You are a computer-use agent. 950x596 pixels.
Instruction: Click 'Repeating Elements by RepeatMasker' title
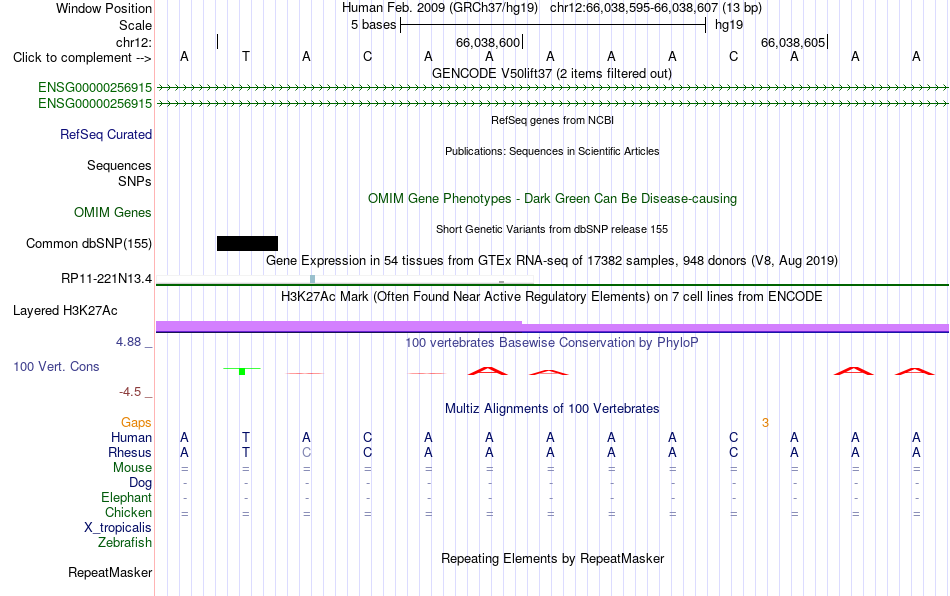[552, 558]
